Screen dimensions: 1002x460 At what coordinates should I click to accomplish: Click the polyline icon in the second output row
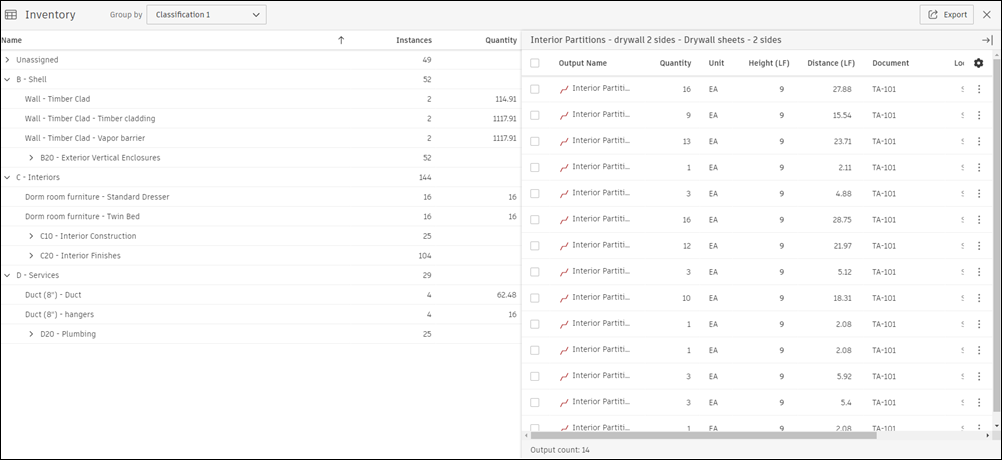click(564, 115)
